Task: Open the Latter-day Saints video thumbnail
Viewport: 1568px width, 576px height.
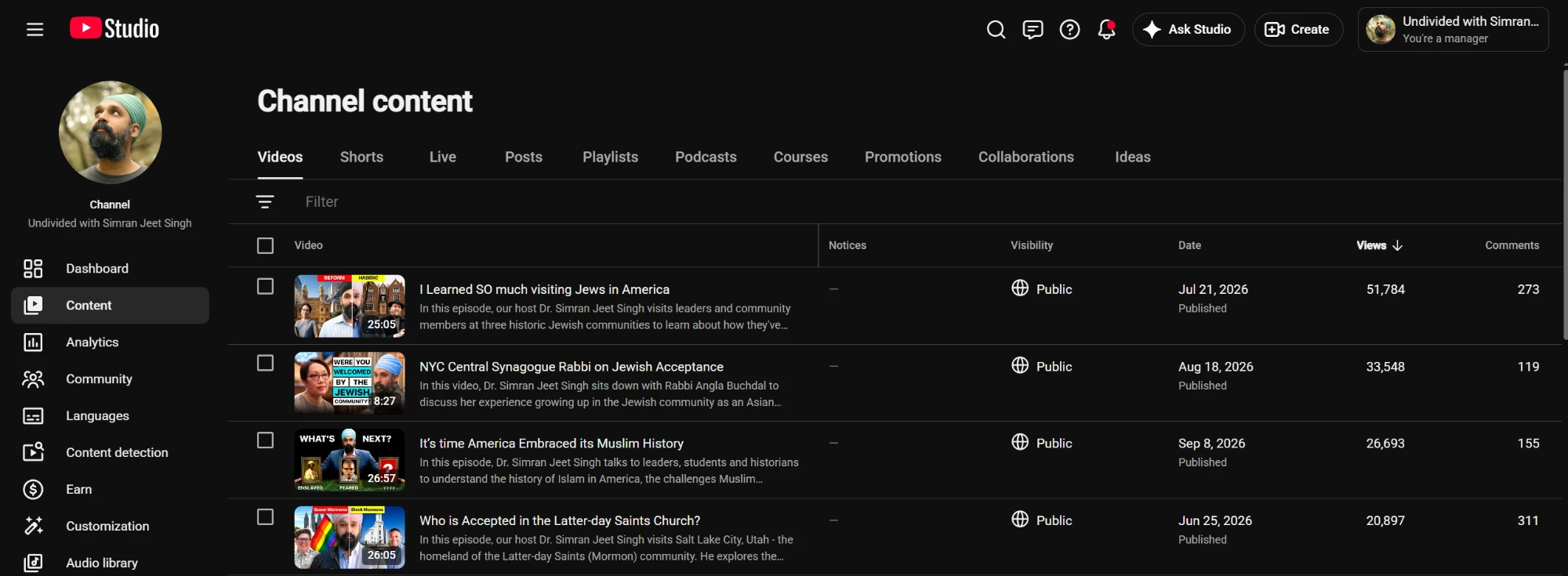Action: pyautogui.click(x=350, y=538)
